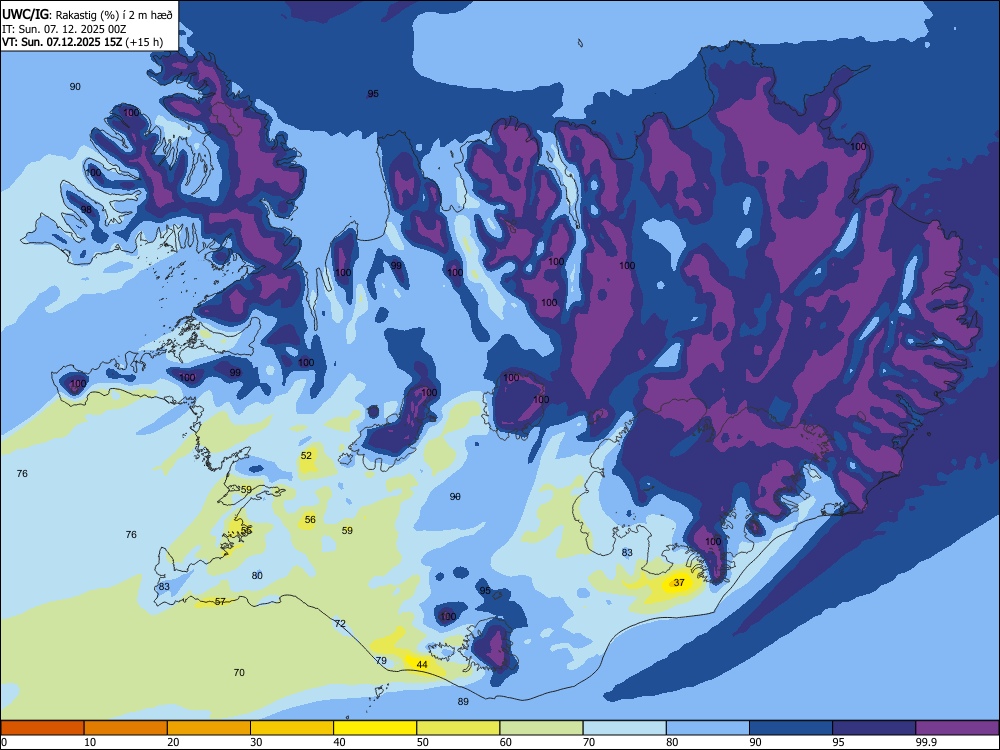Click the legend tick label '20'
This screenshot has width=1000, height=750.
173,742
